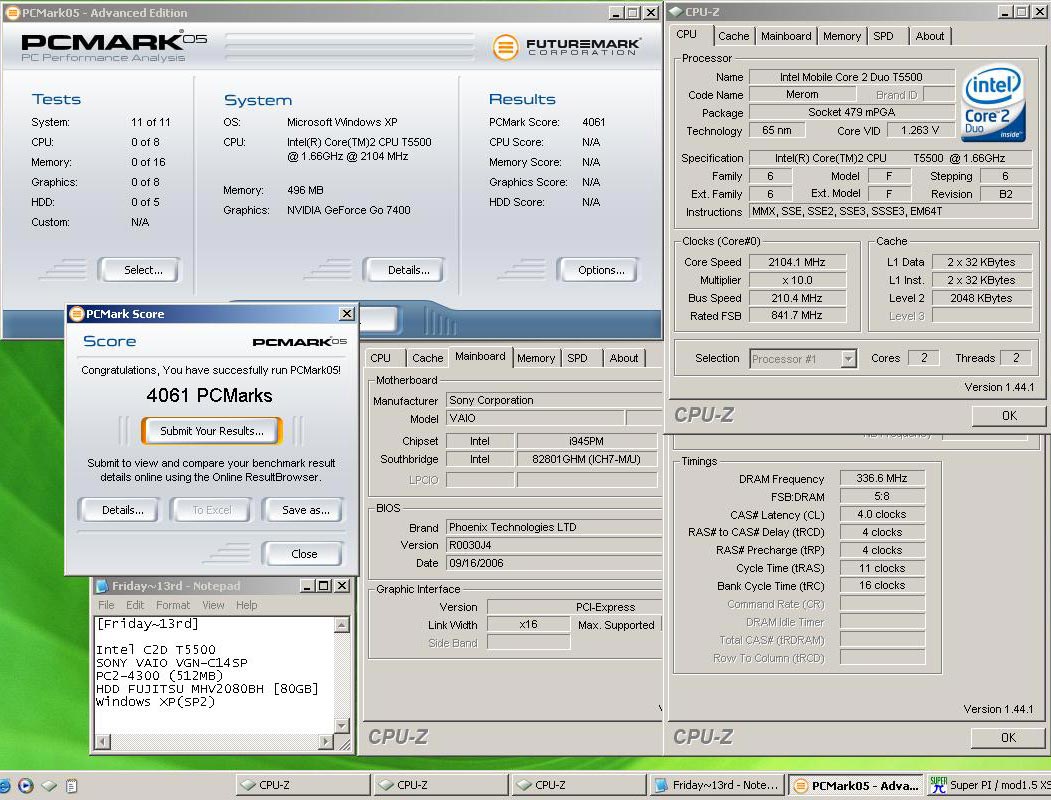Open Notepad View menu

pyautogui.click(x=213, y=605)
